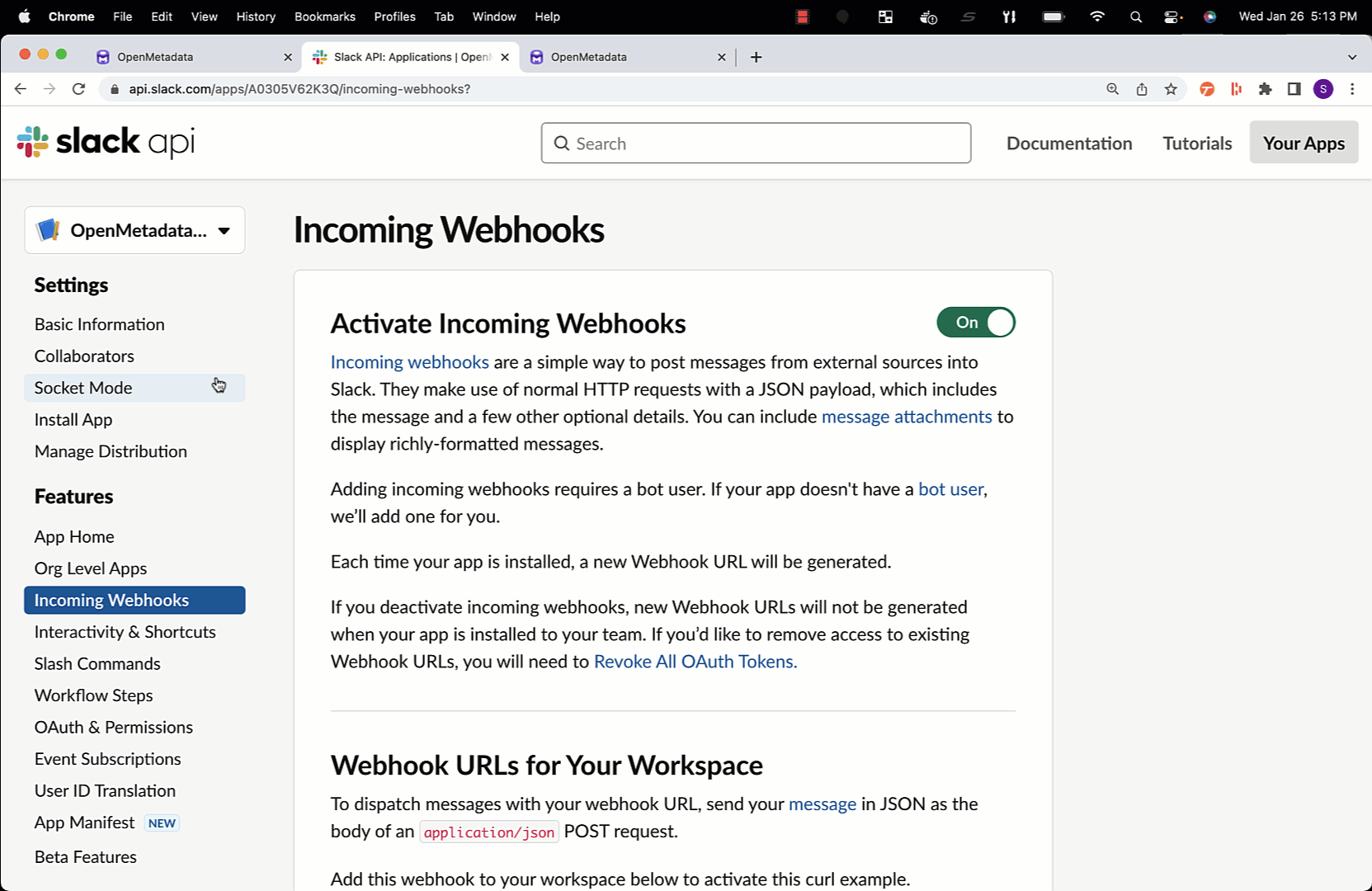Click the purple profile avatar S
This screenshot has height=891, width=1372.
(1322, 88)
